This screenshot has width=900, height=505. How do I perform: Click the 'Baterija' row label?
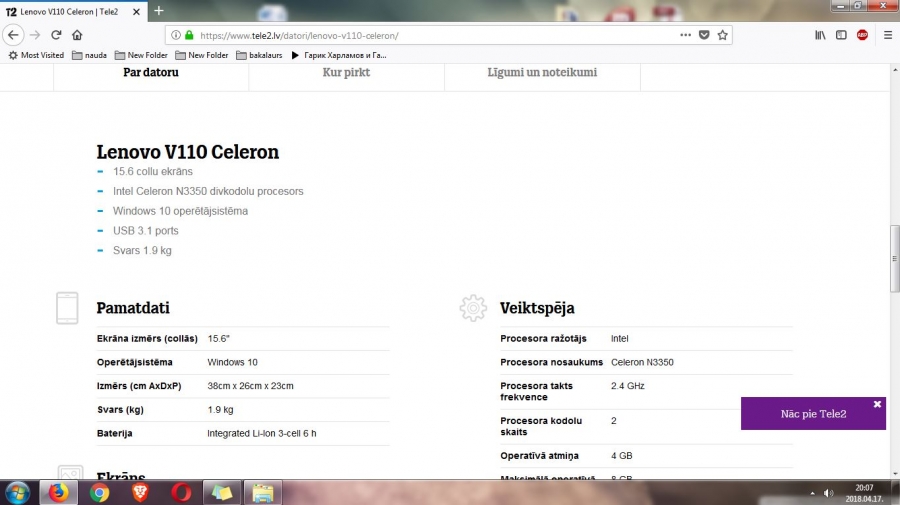click(114, 433)
